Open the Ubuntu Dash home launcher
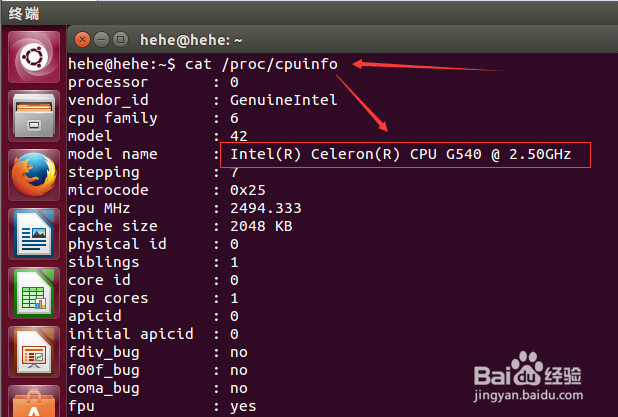 tap(34, 57)
